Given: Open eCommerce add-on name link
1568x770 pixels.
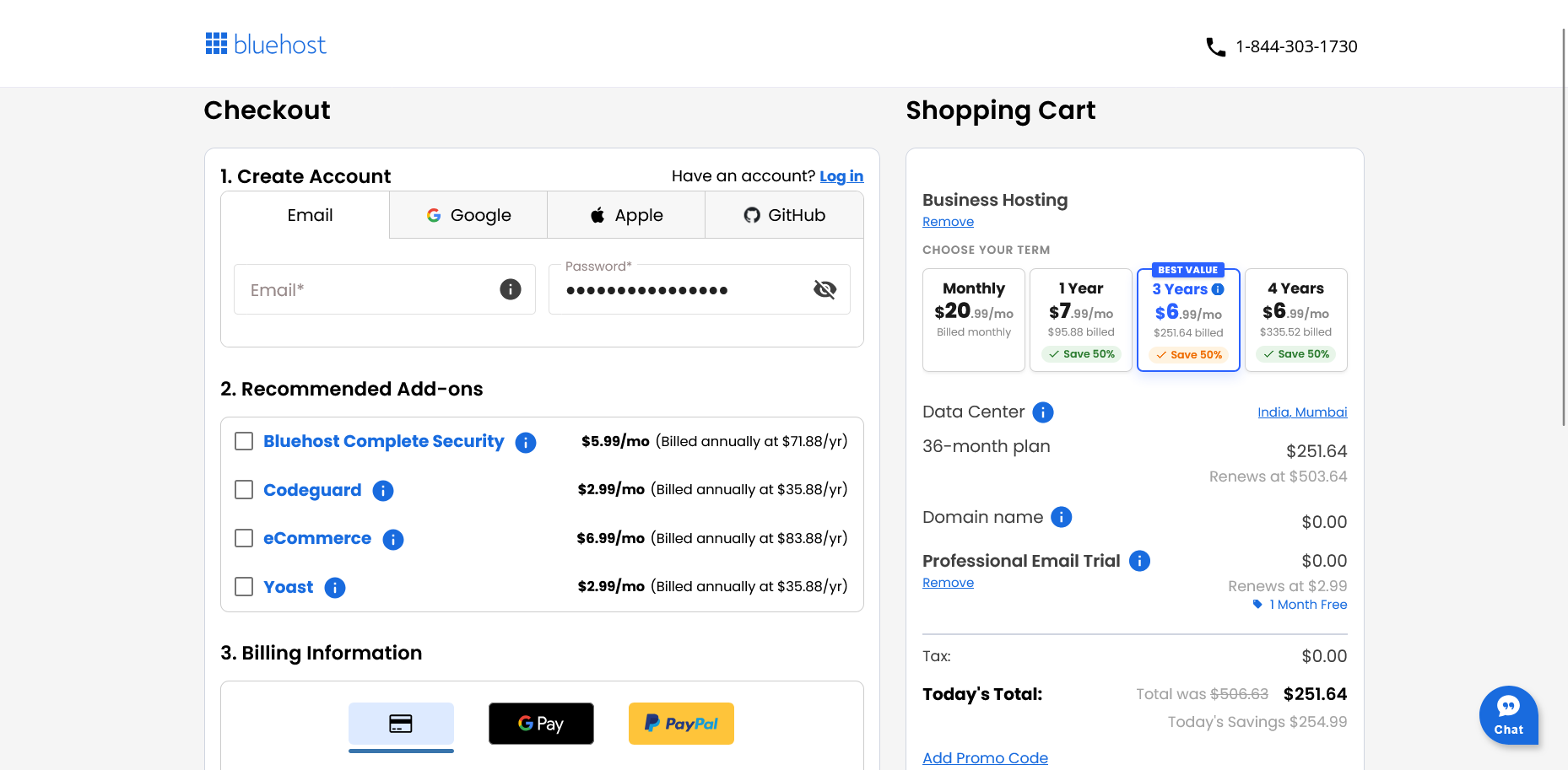Looking at the screenshot, I should pos(317,538).
